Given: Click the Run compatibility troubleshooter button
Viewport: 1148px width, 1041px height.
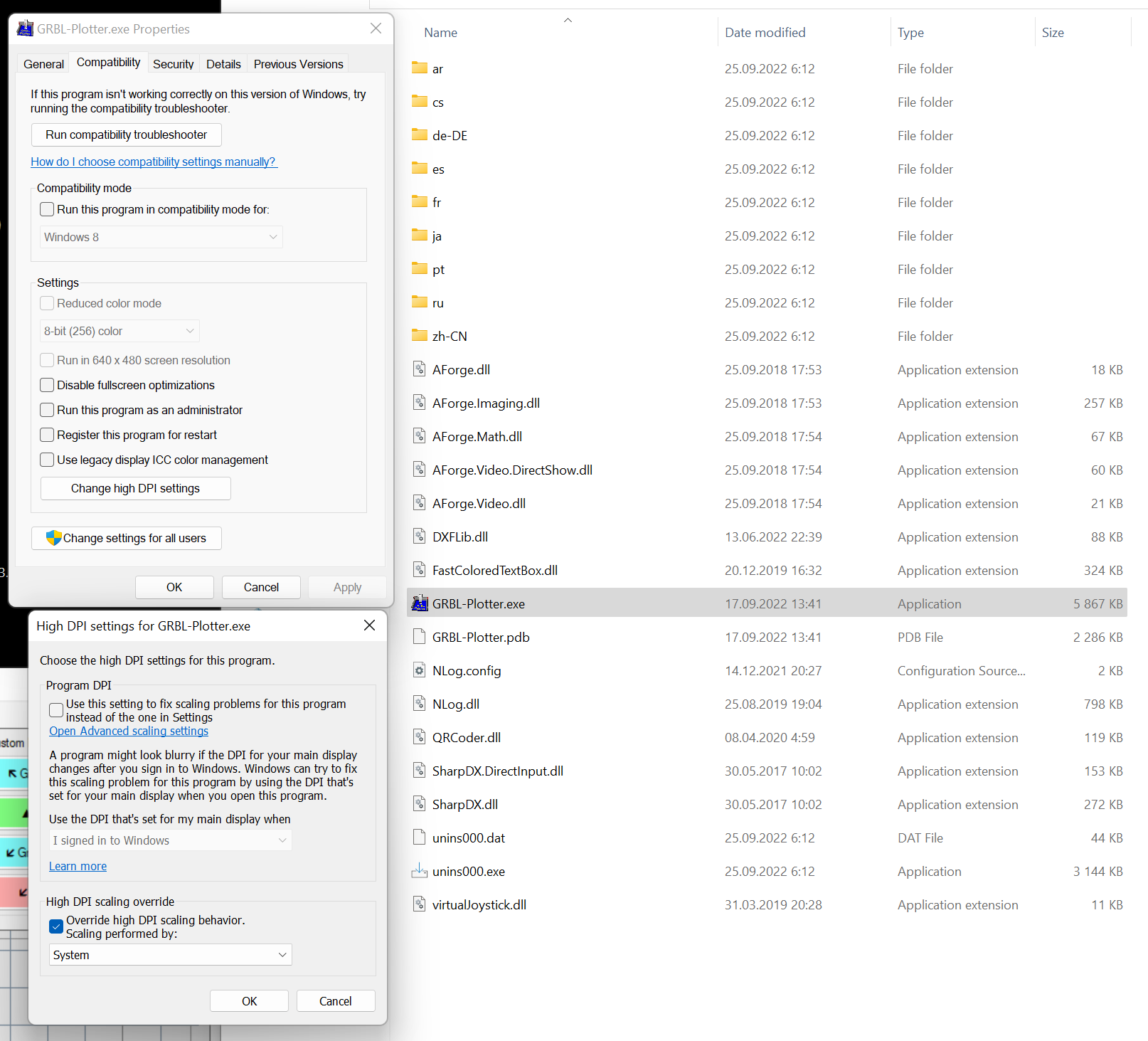Looking at the screenshot, I should [x=127, y=135].
